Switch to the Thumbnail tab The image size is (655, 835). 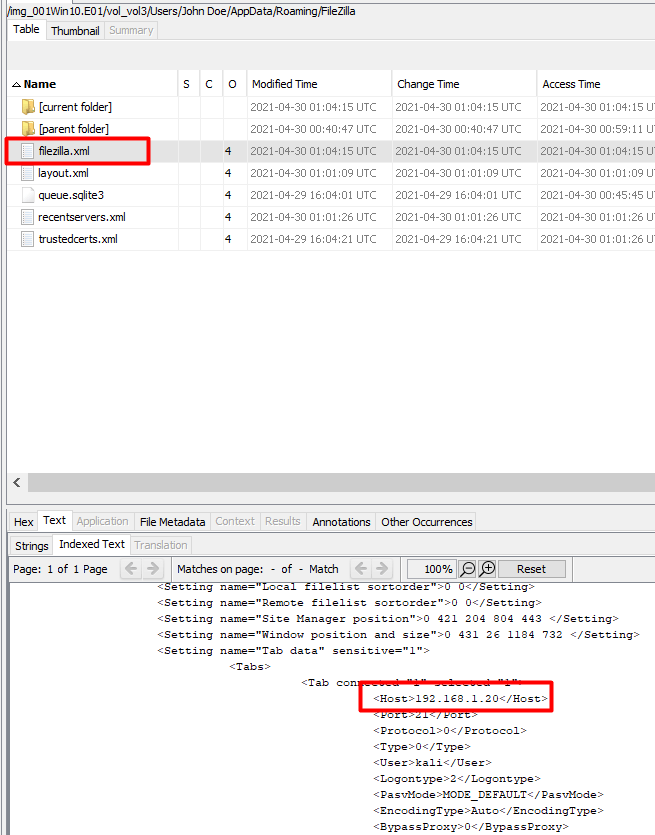click(75, 31)
